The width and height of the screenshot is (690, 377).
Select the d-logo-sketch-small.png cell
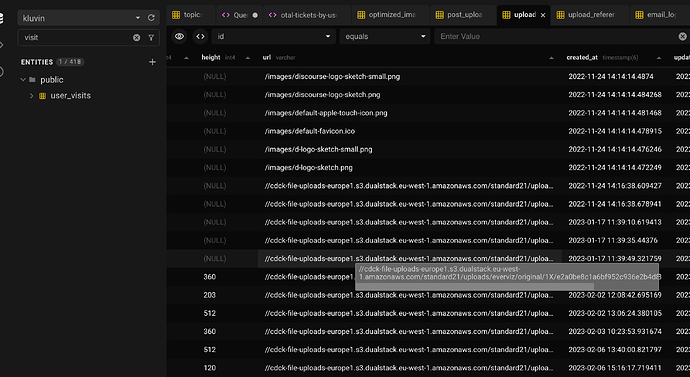pos(319,150)
